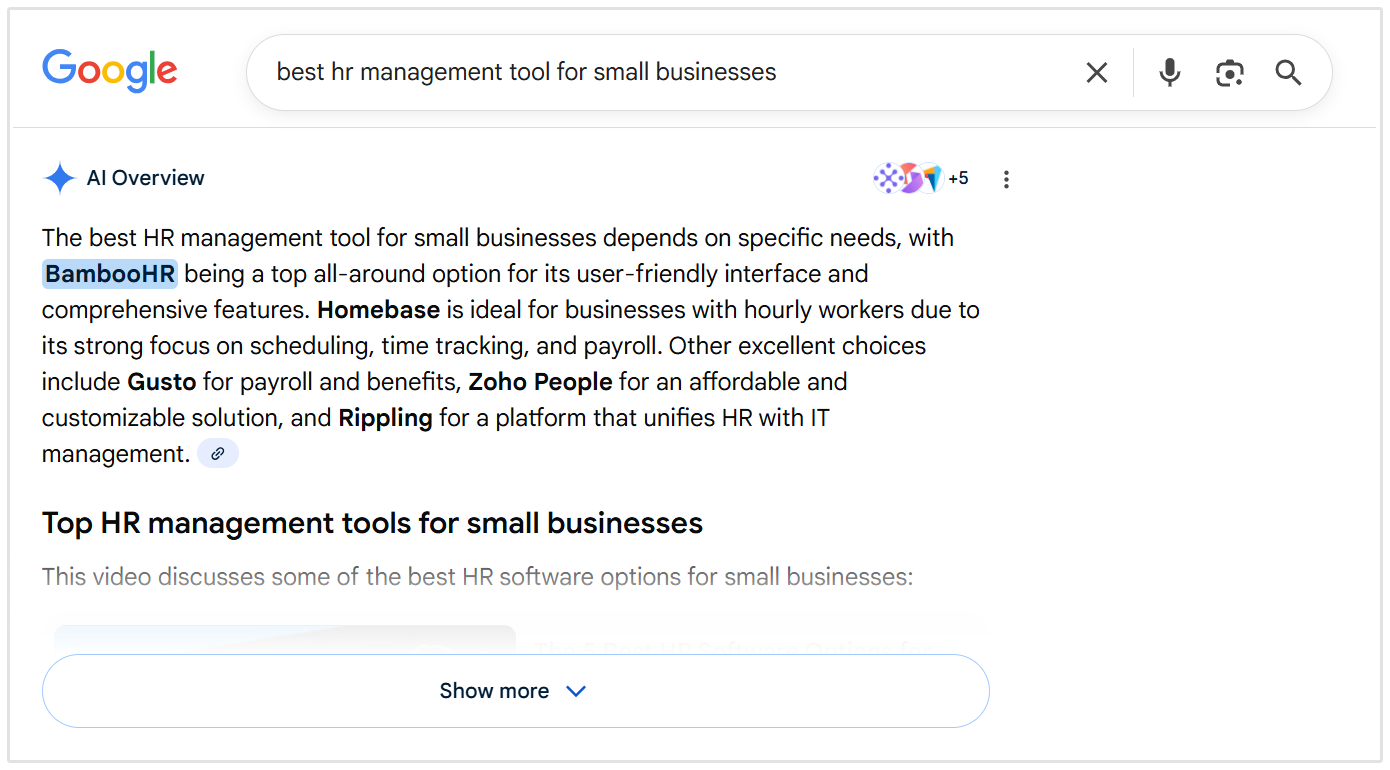
Task: Click the blue and orange source favicon
Action: (932, 179)
